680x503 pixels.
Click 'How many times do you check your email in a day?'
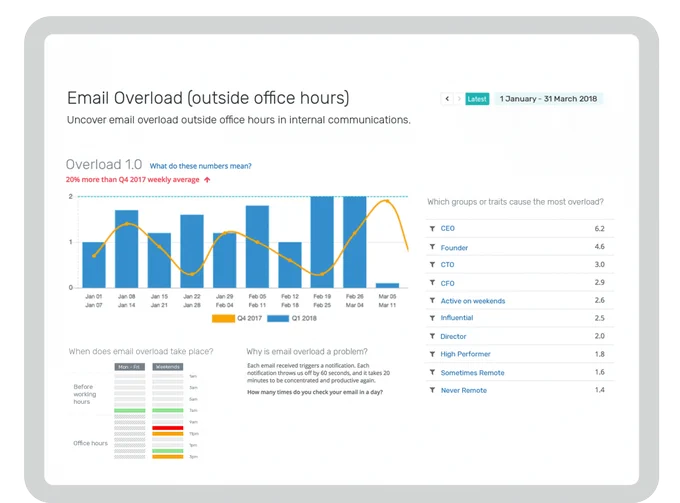[315, 392]
